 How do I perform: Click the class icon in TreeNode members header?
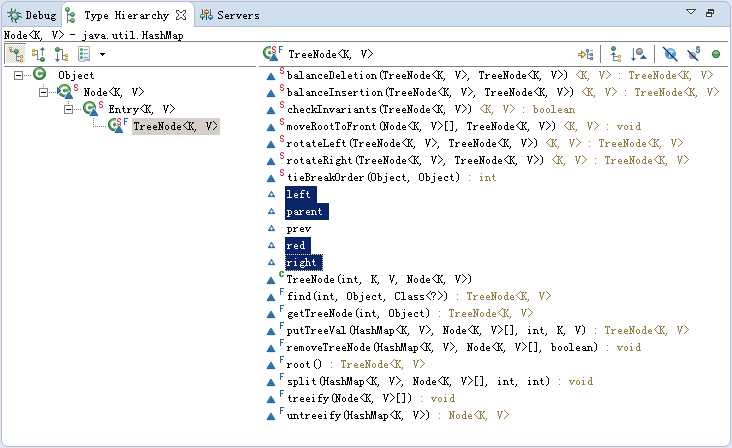tap(270, 54)
